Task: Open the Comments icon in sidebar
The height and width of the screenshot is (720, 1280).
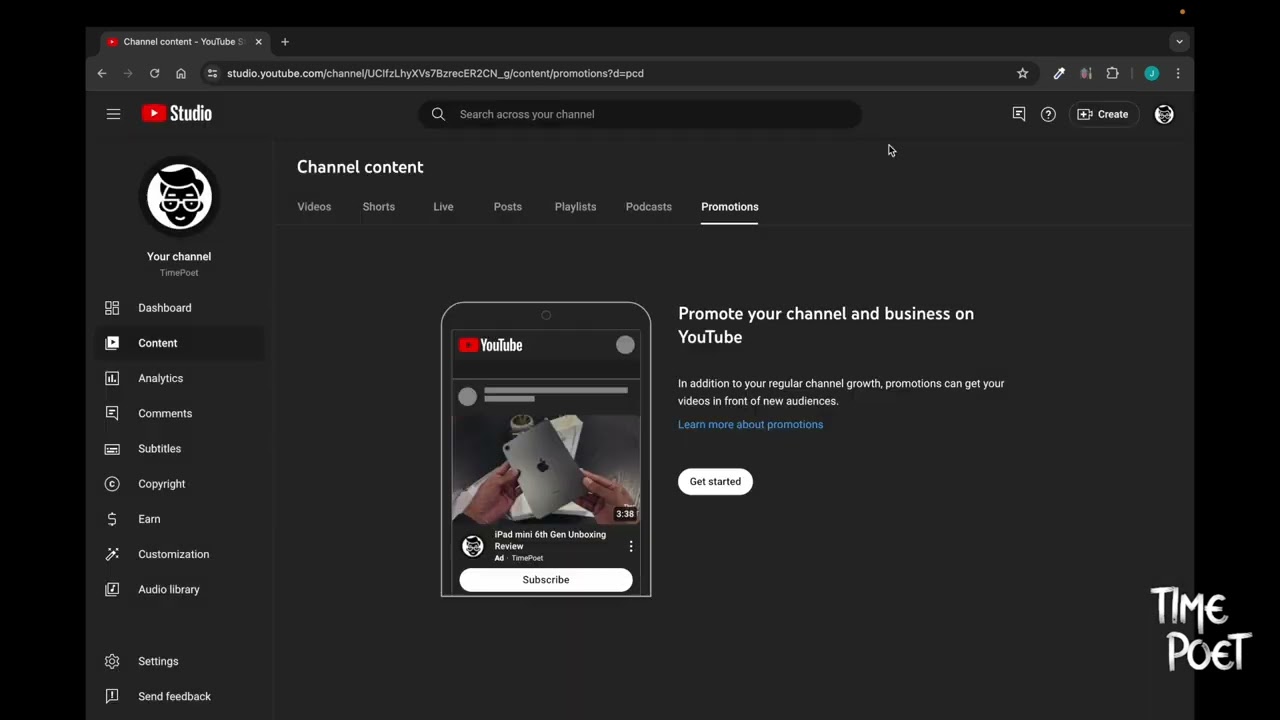Action: pyautogui.click(x=112, y=413)
